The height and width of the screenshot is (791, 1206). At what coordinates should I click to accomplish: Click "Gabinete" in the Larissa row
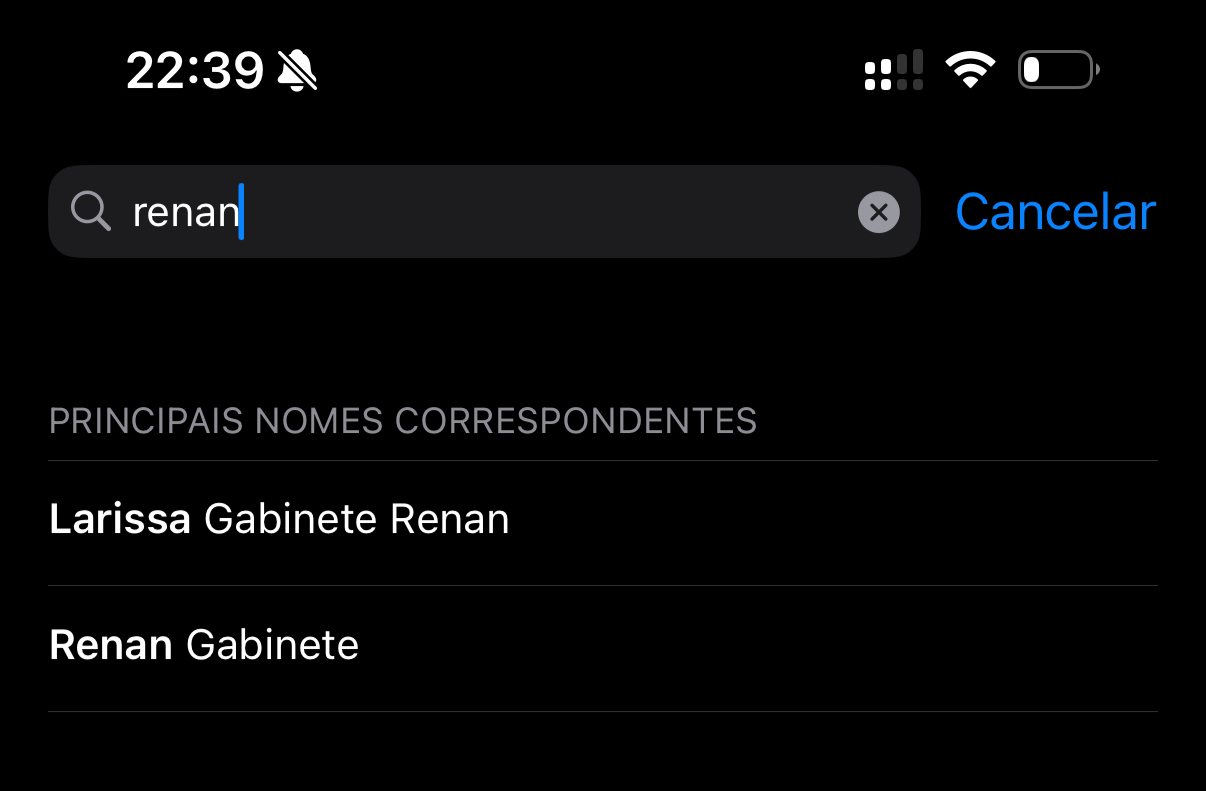tap(290, 520)
